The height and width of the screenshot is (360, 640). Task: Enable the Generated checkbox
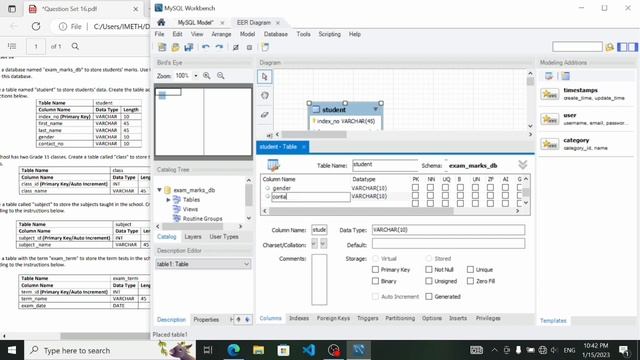429,296
